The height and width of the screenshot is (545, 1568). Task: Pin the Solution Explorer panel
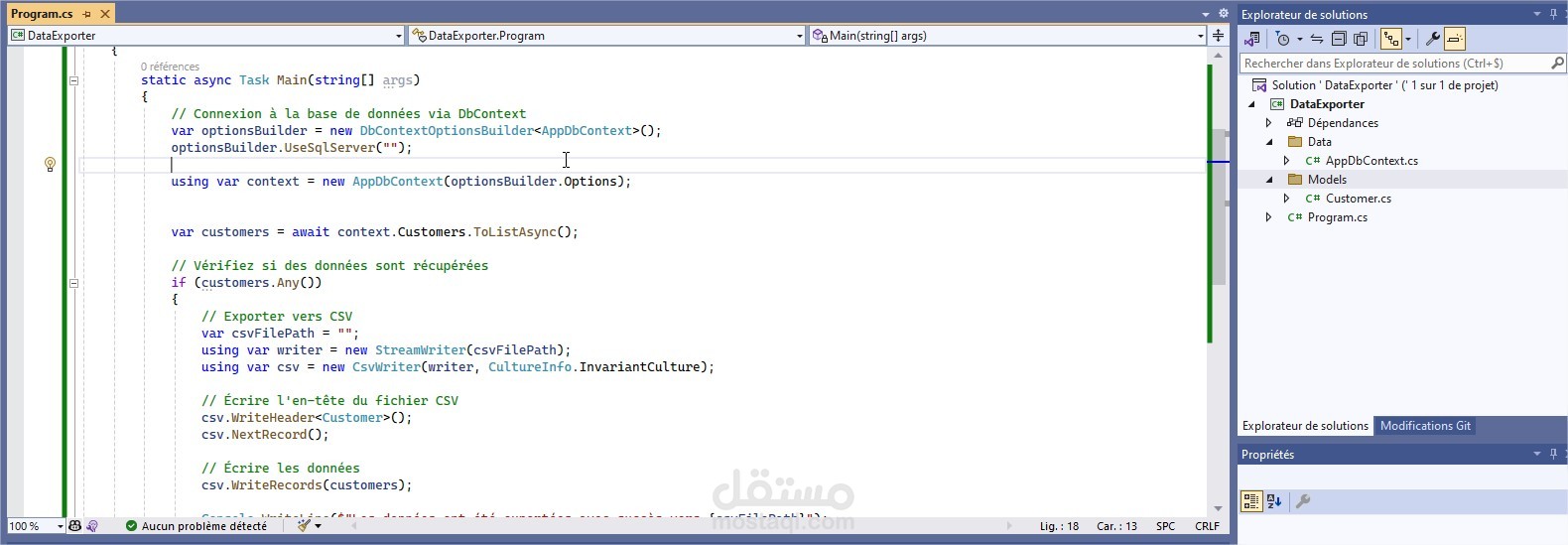pos(1553,14)
